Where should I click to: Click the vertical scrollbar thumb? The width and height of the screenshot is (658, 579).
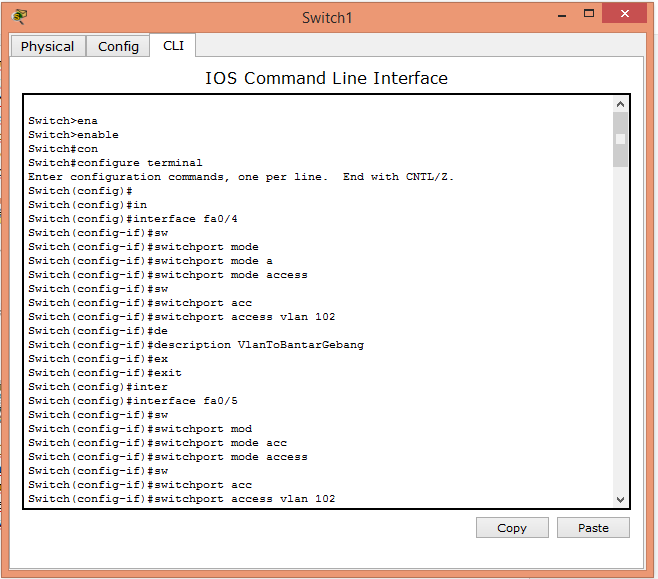tap(620, 139)
